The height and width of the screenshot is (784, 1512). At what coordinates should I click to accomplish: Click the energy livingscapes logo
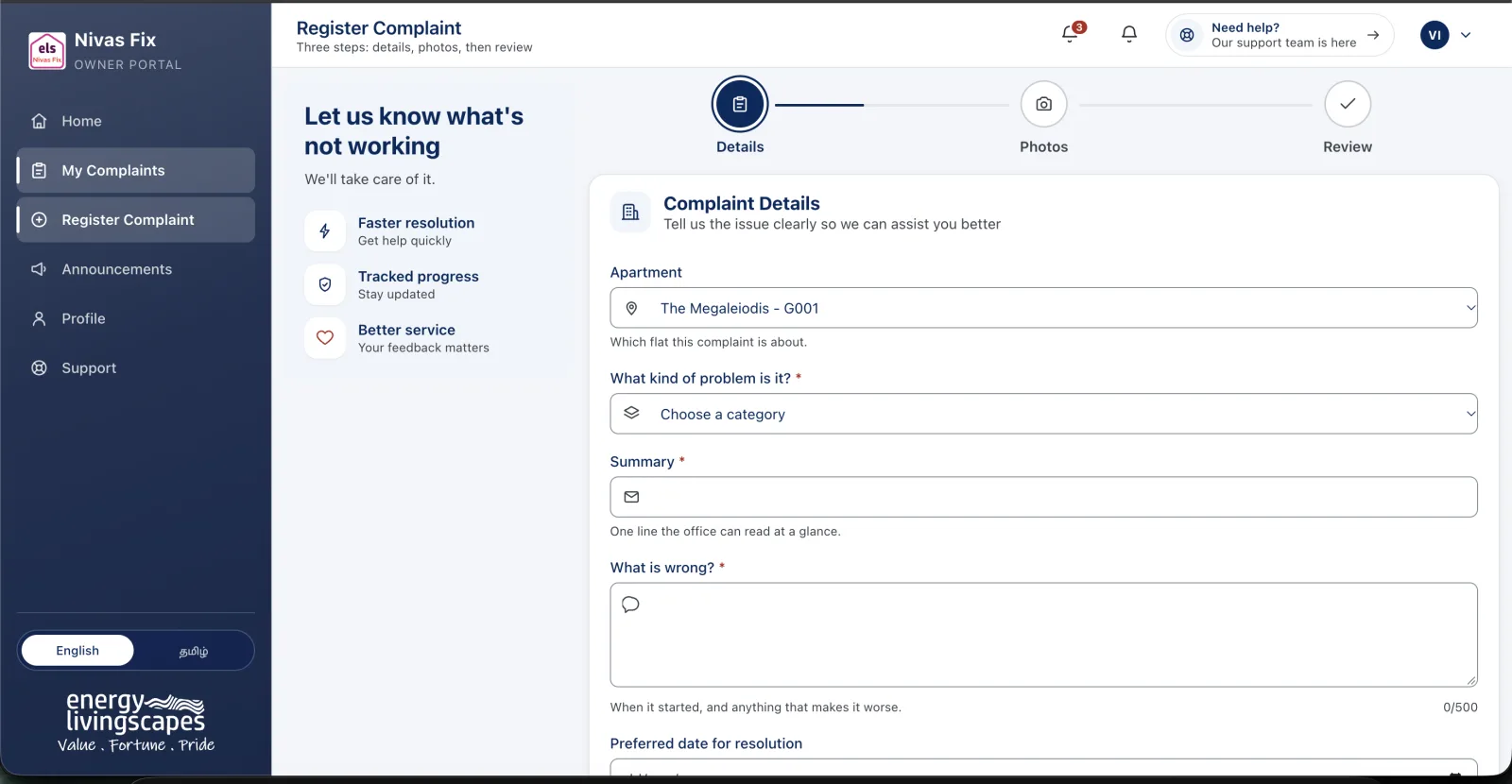click(x=136, y=722)
